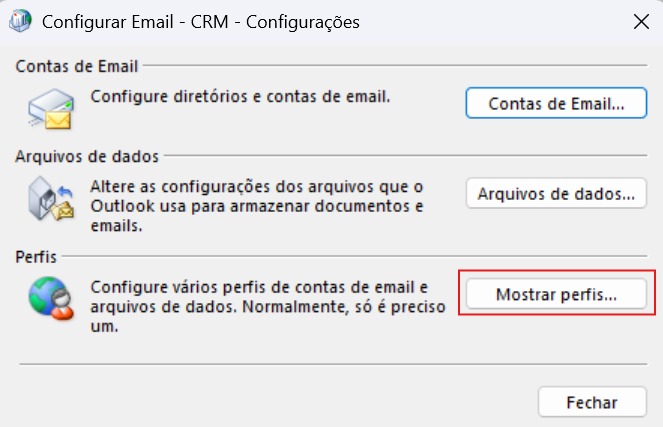
Task: Click the text about diretórios e contas de email
Action: click(240, 96)
